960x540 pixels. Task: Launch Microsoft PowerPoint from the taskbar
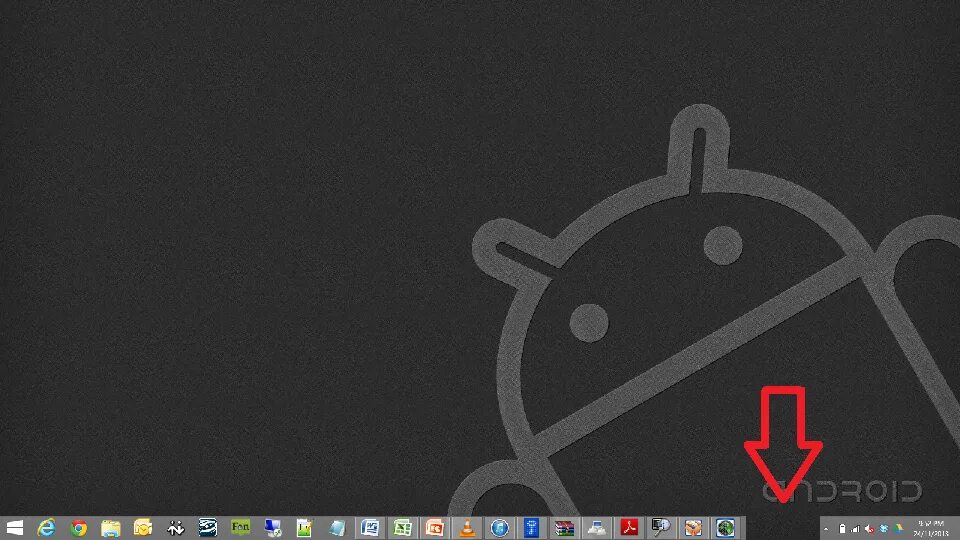pos(435,528)
